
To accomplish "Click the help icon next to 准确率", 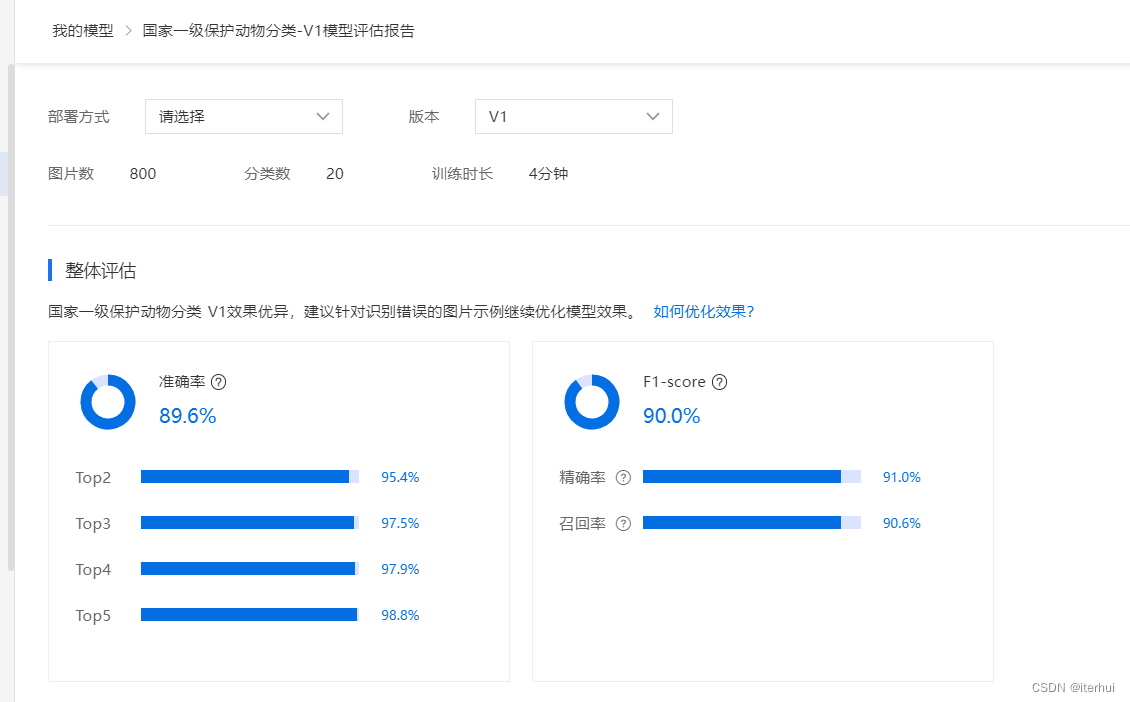I will tap(218, 382).
